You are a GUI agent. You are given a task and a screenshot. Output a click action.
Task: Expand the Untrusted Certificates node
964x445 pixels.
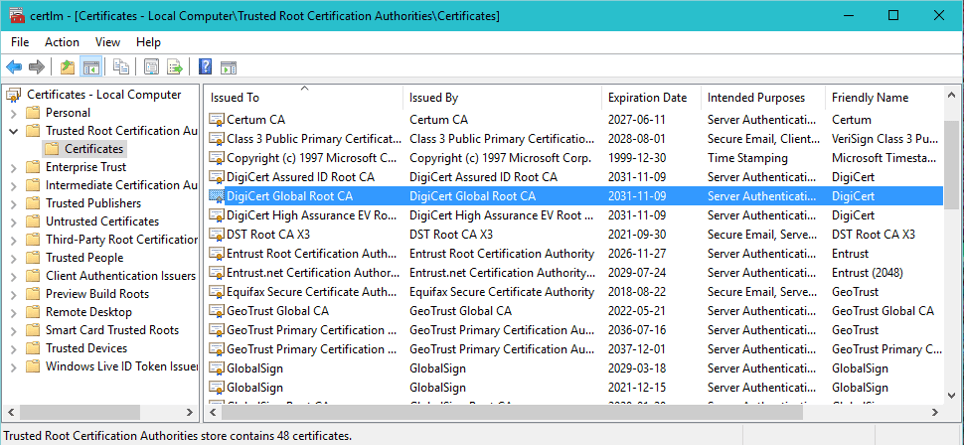[14, 222]
